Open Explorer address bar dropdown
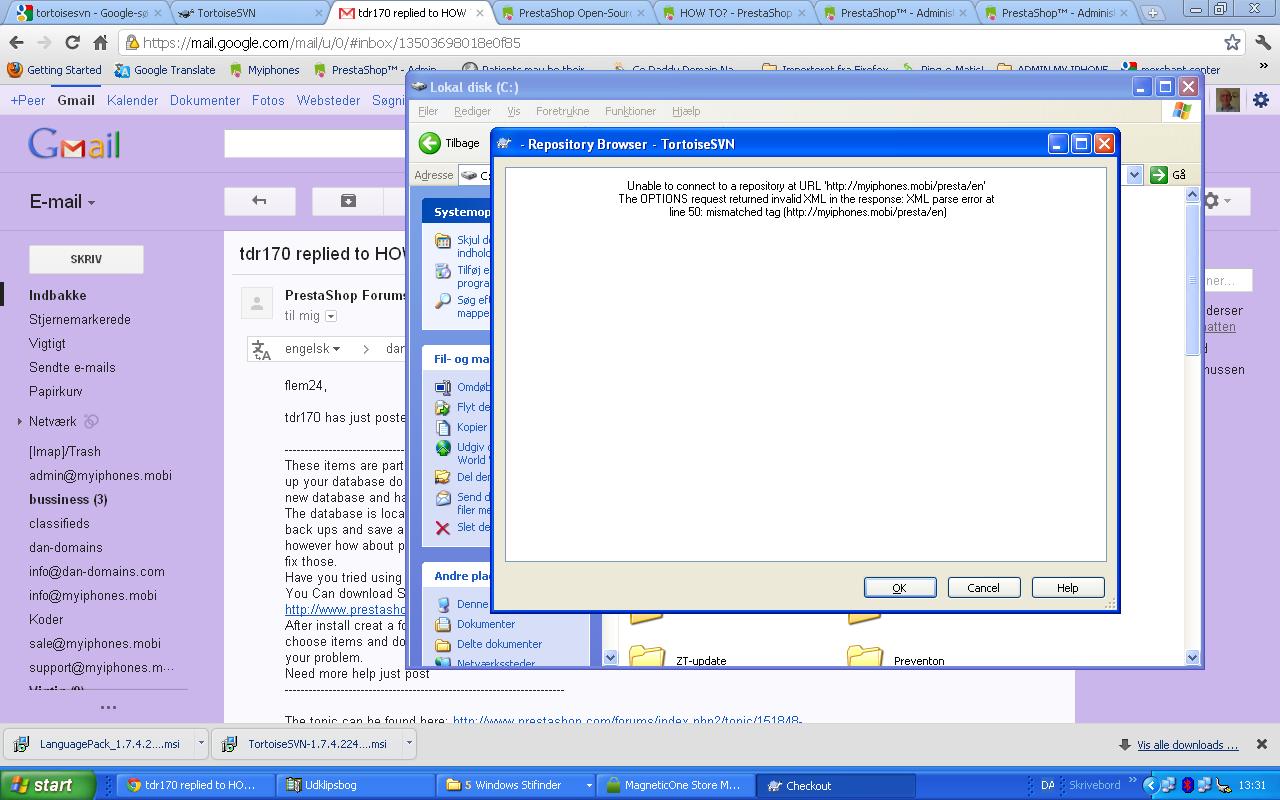Viewport: 1280px width, 800px height. pos(1134,175)
